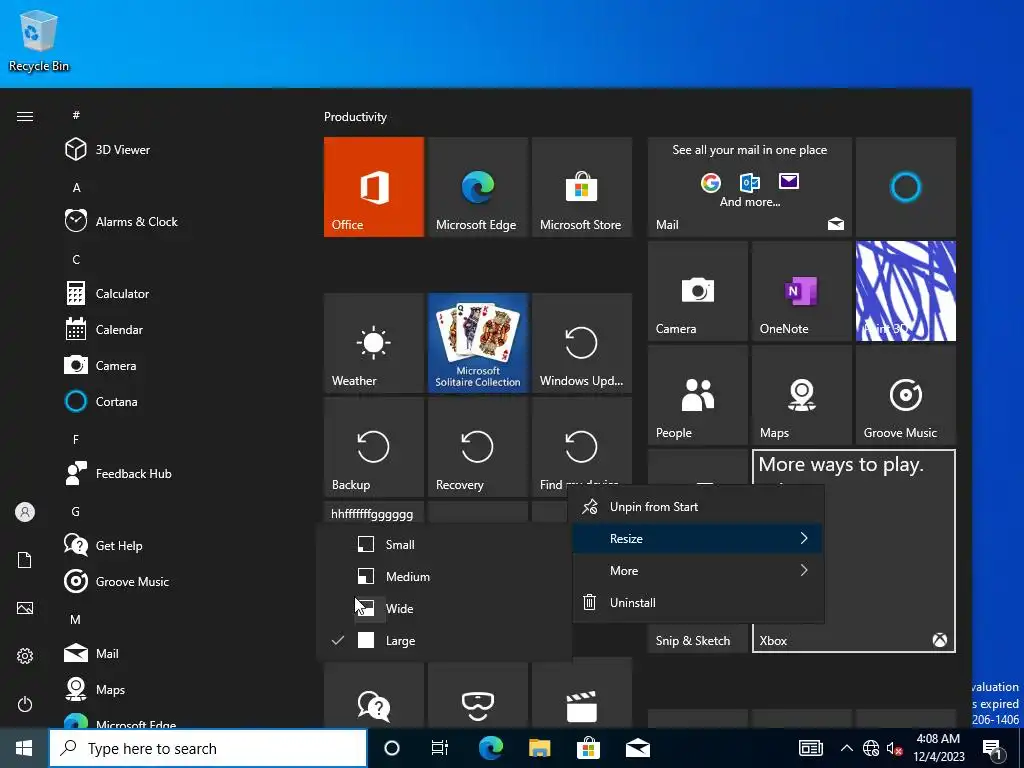Click the Windows Start button
This screenshot has width=1024, height=768.
(x=24, y=748)
